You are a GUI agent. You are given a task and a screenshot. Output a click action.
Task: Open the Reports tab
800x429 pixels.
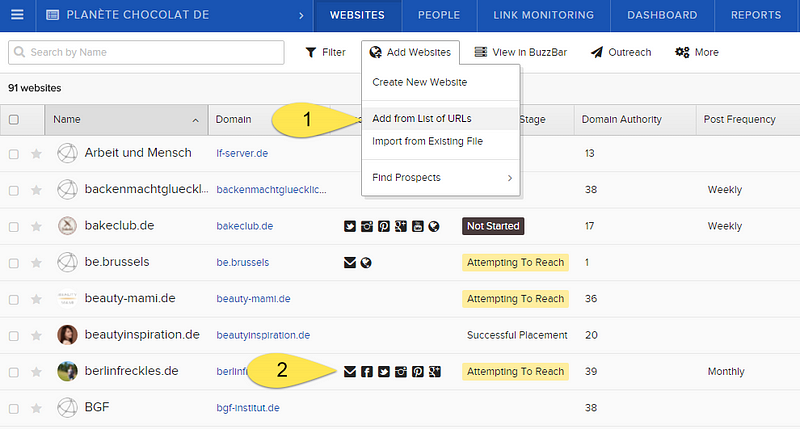pyautogui.click(x=756, y=15)
